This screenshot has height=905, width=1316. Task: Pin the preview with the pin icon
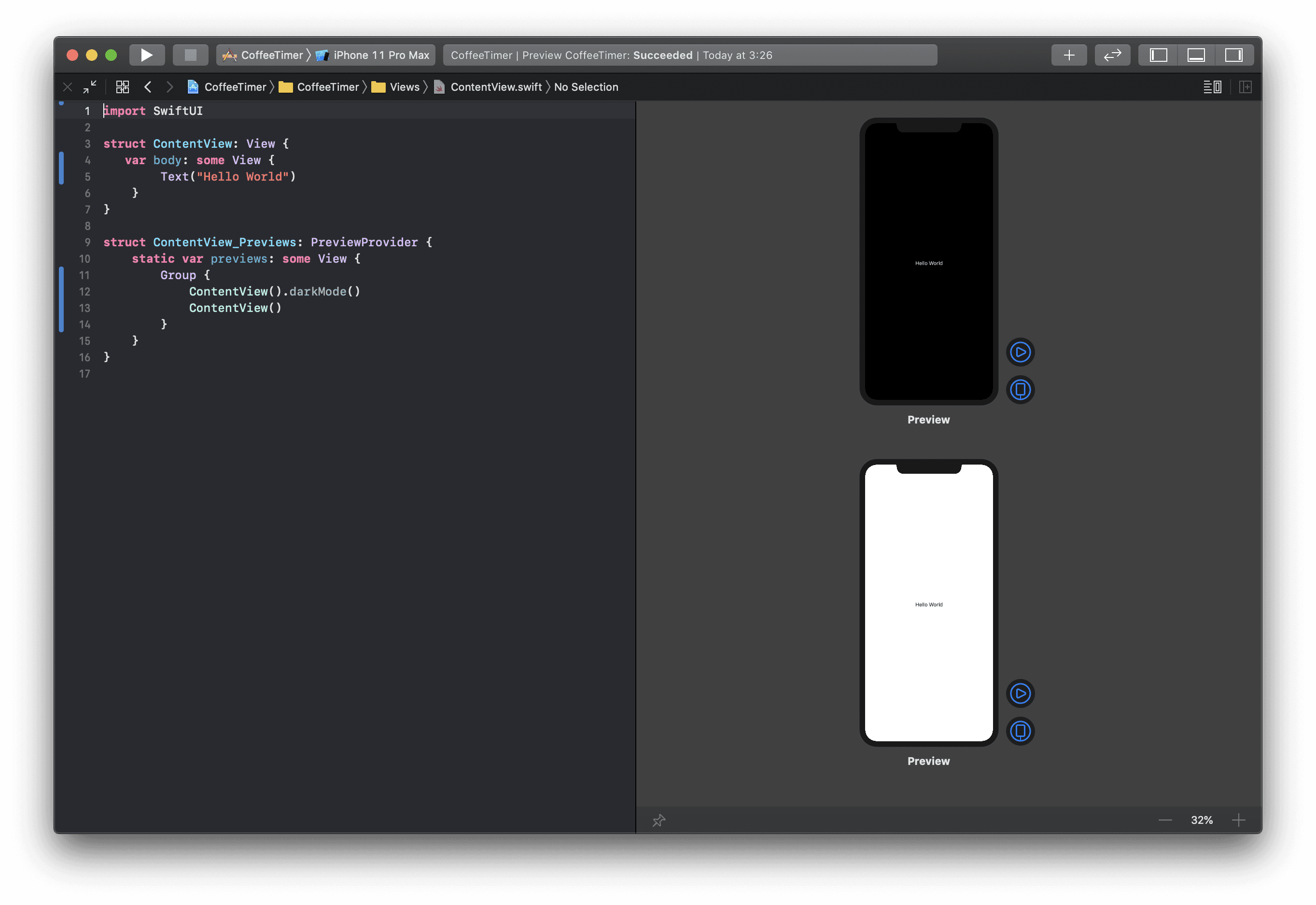pyautogui.click(x=658, y=820)
